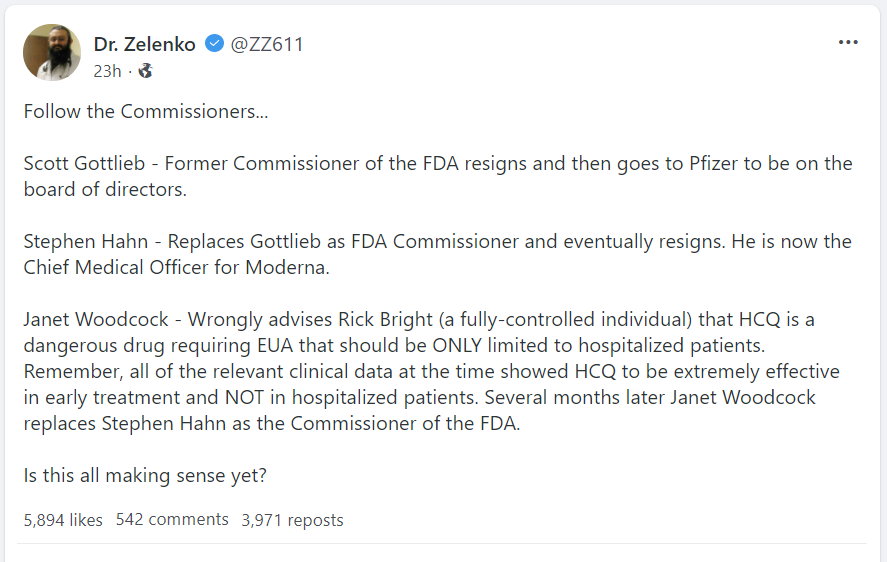This screenshot has height=562, width=887.
Task: Click the Stephen Hahn paragraph text
Action: 400,241
